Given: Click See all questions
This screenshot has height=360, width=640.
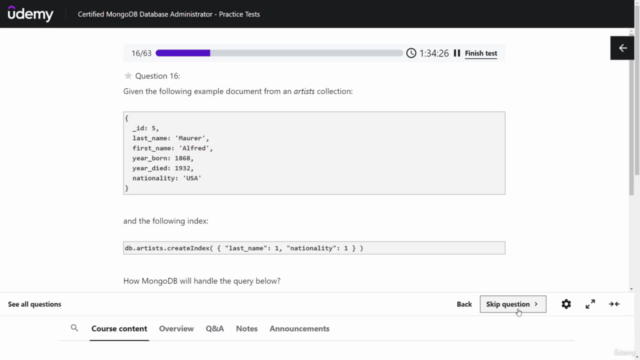Looking at the screenshot, I should click(35, 304).
